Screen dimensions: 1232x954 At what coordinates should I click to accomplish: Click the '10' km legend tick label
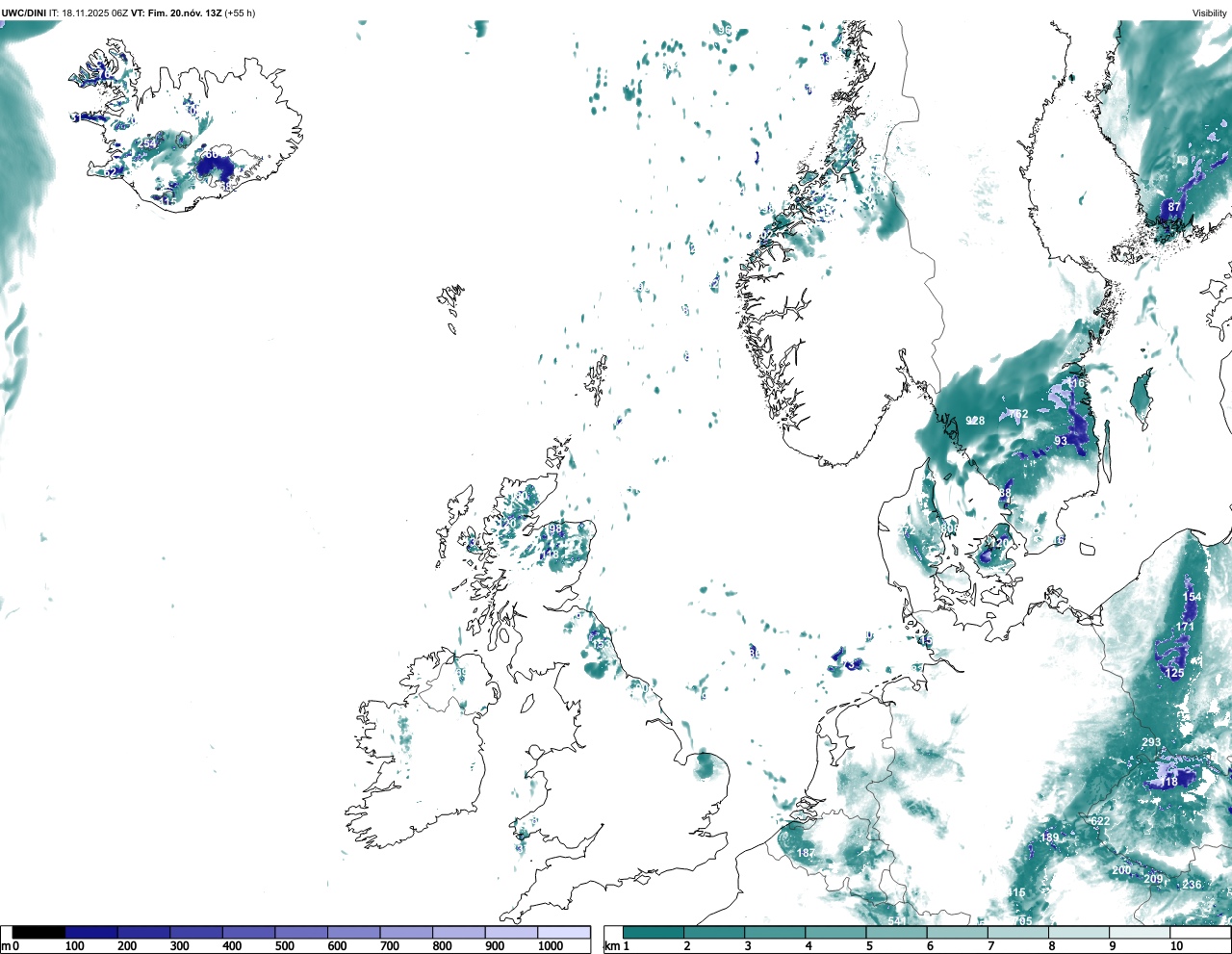click(1176, 946)
